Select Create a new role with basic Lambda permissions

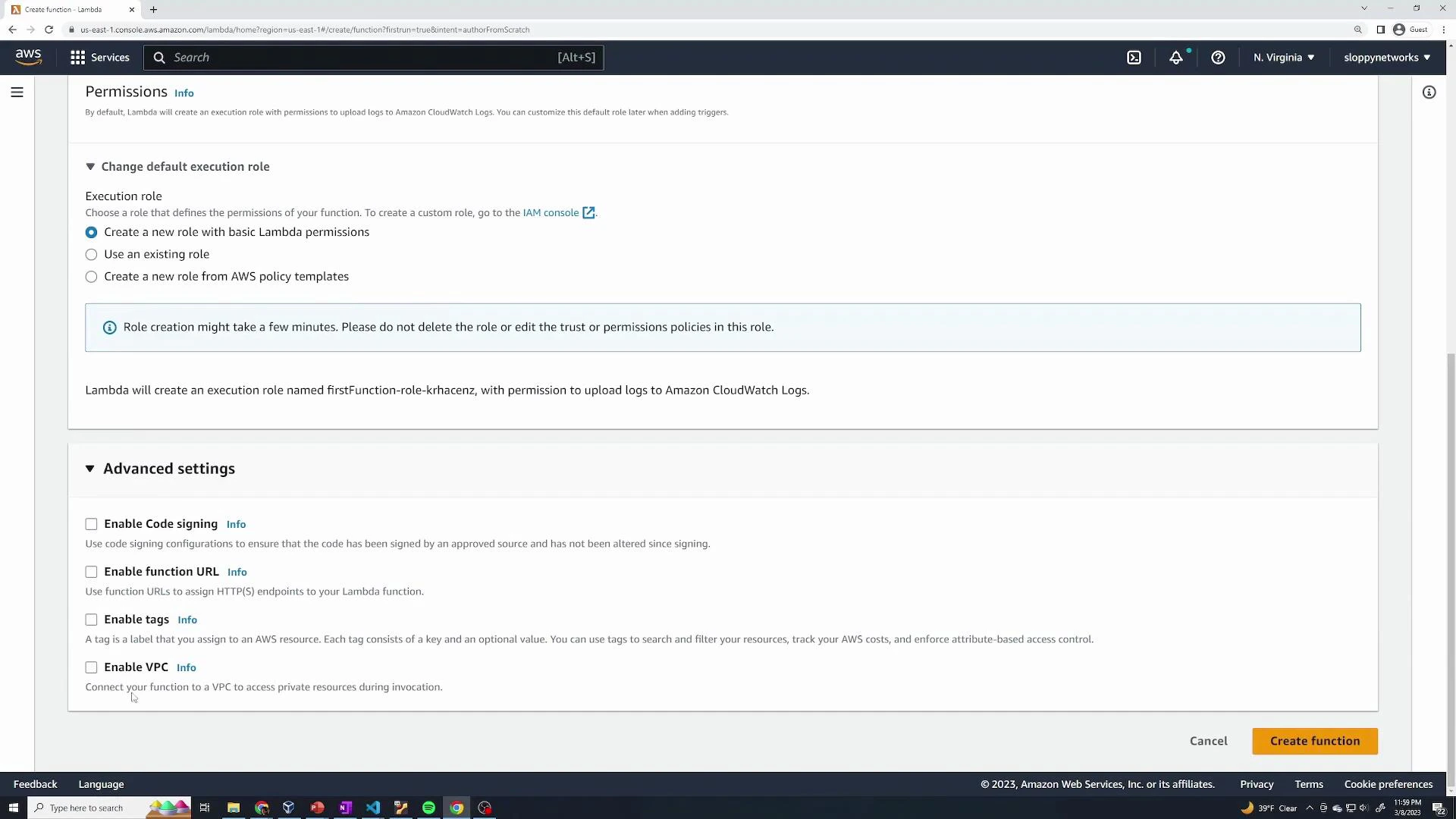[x=91, y=232]
